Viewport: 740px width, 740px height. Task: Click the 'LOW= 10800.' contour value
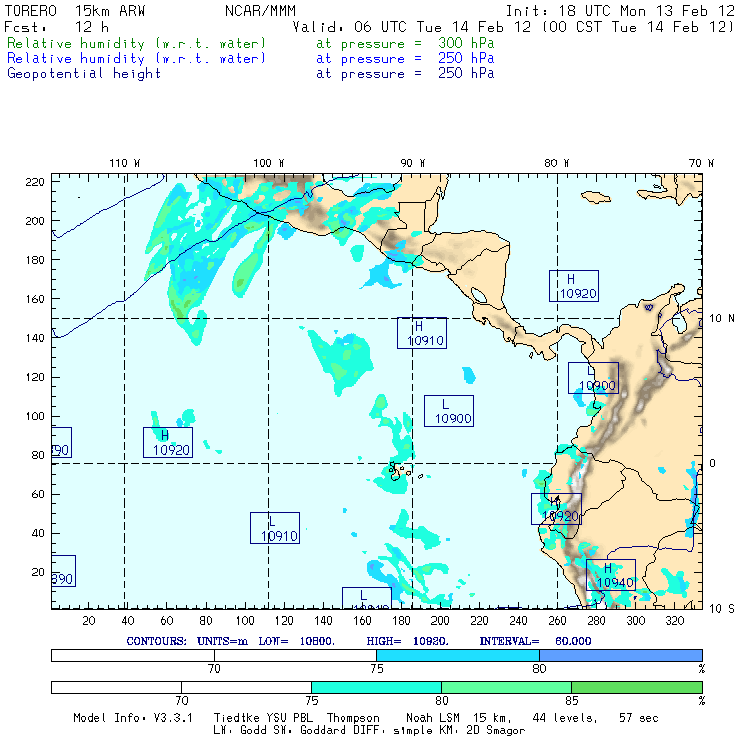[x=296, y=641]
